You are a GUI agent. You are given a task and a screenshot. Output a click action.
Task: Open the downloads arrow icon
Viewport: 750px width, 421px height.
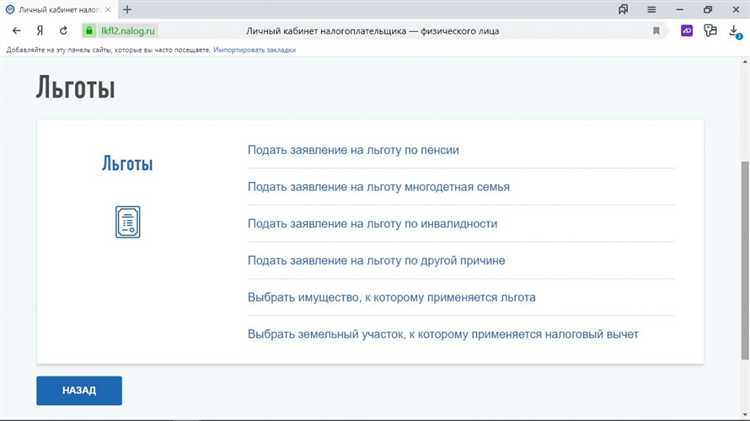(x=734, y=32)
